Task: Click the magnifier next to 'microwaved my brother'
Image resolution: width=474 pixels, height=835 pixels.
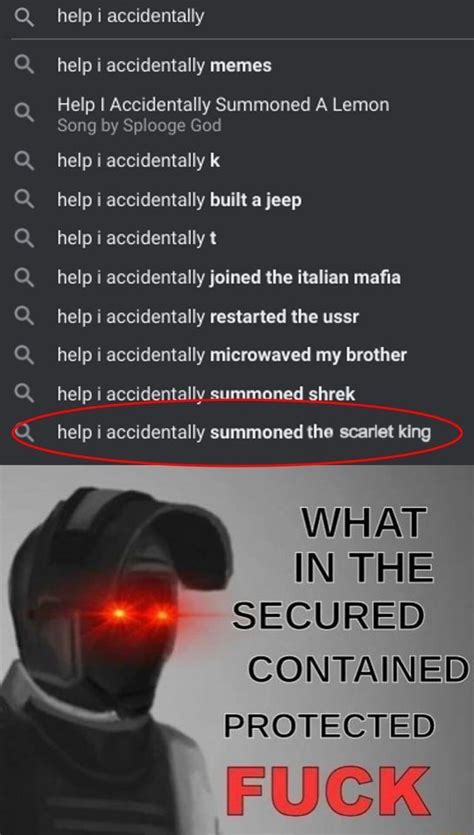Action: [24, 355]
